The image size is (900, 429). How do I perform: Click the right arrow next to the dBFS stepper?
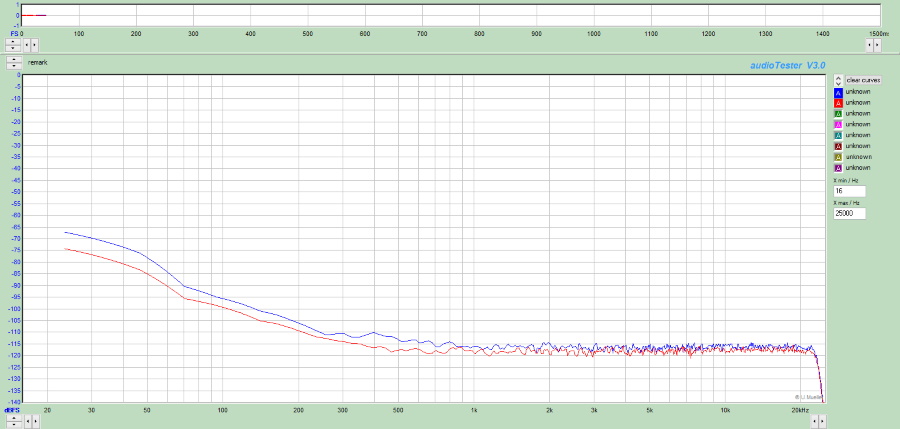click(x=34, y=422)
